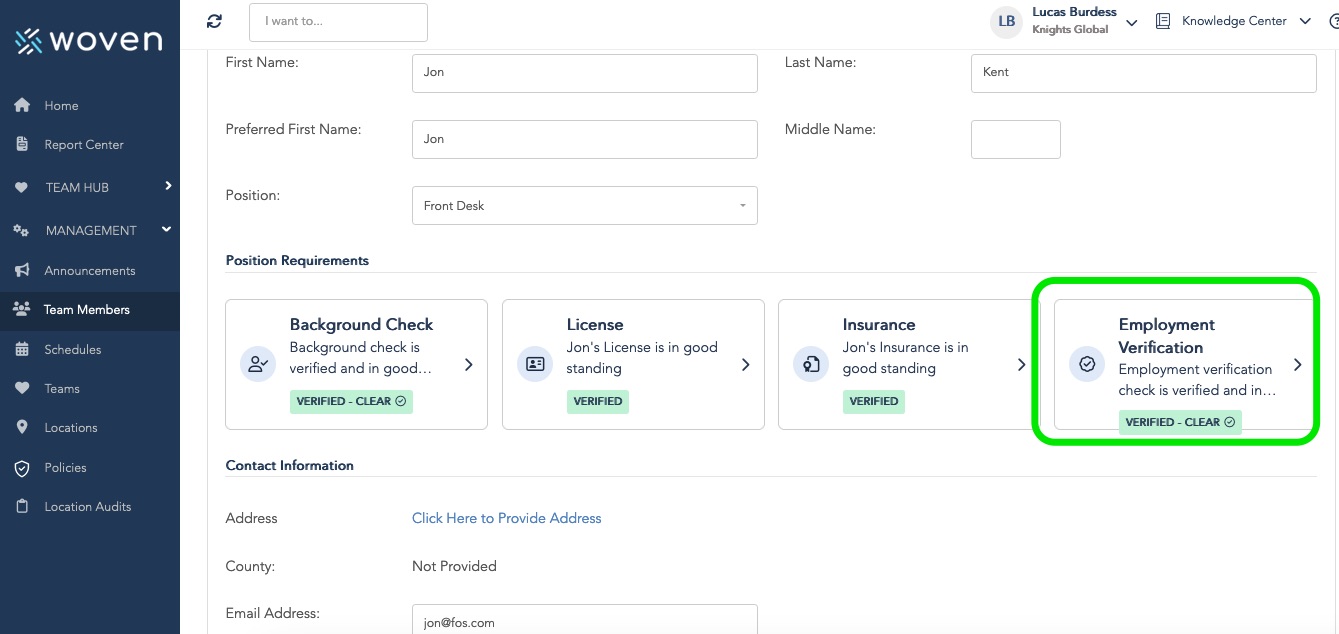The image size is (1339, 634).
Task: Click the Preferred First Name field
Action: (x=585, y=139)
